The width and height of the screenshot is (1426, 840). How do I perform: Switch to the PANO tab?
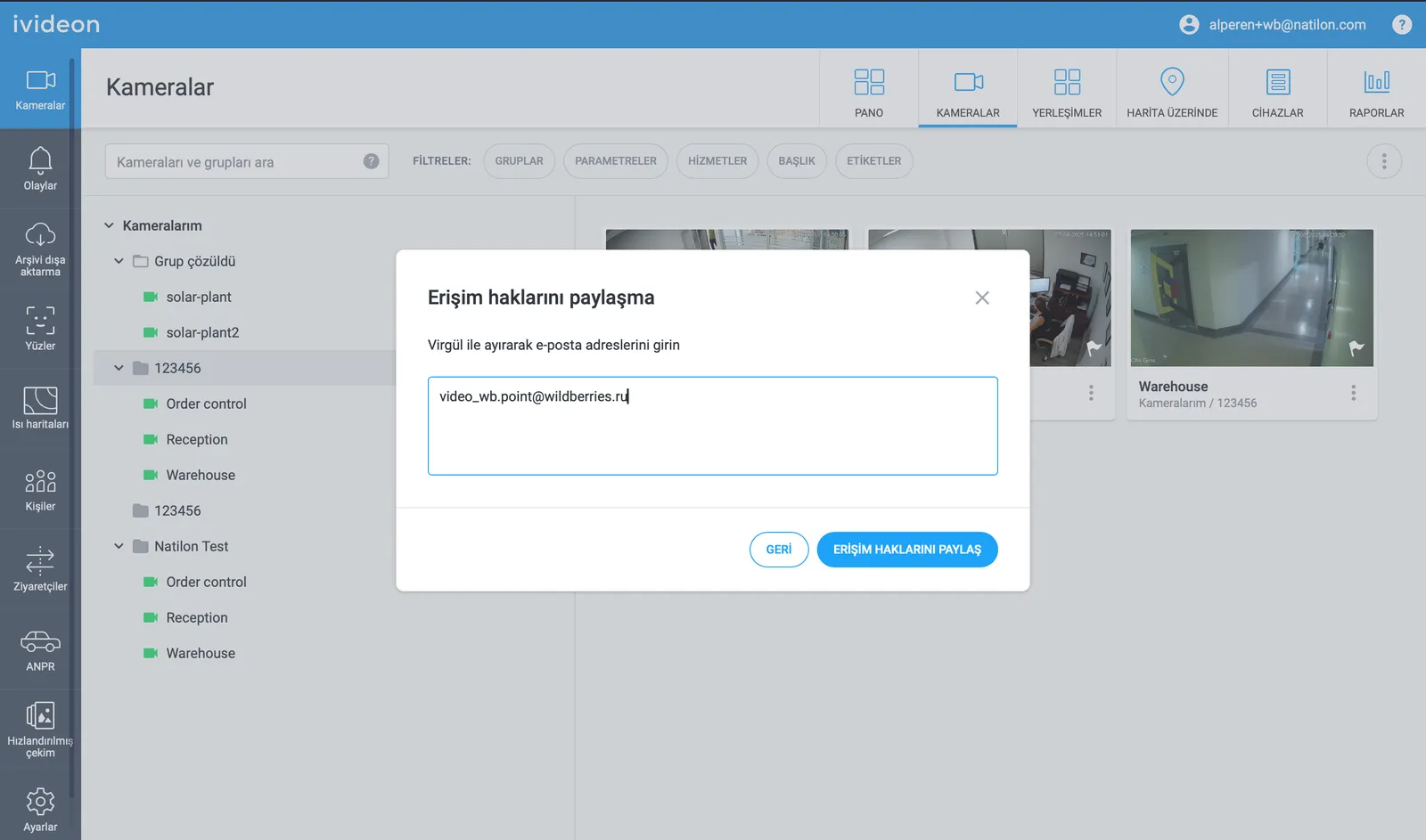[869, 88]
